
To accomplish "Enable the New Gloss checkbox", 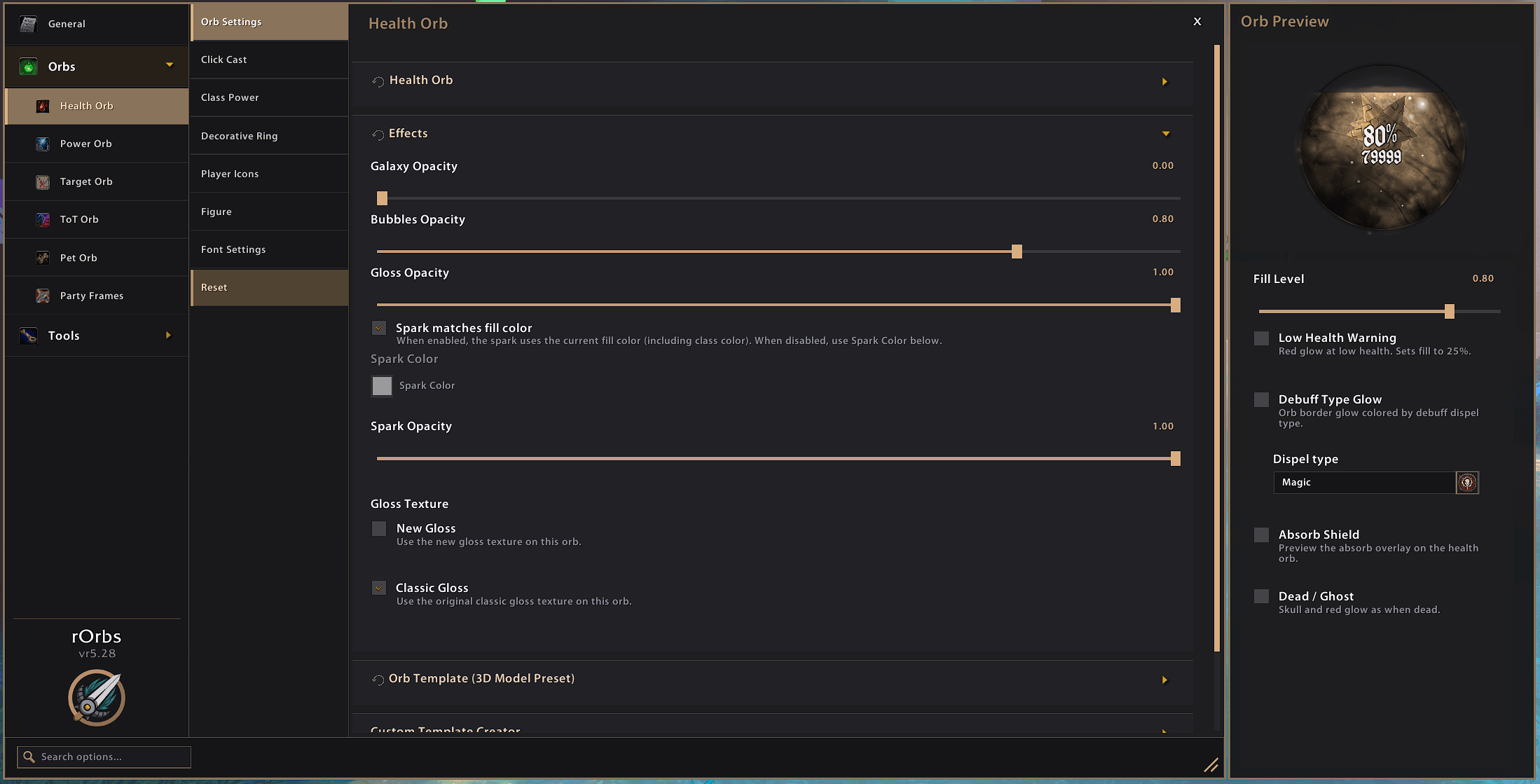I will tap(379, 528).
